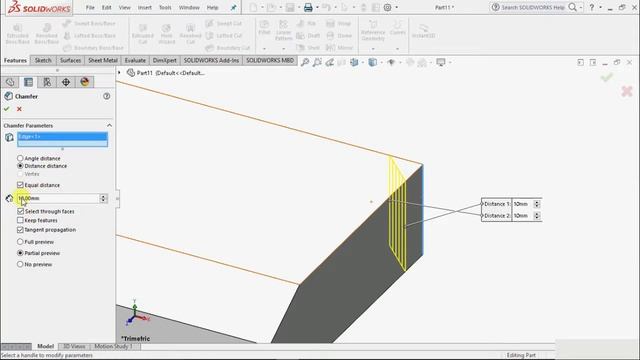Open the ConfigurationManager tab icon
The image size is (640, 360).
point(47,82)
